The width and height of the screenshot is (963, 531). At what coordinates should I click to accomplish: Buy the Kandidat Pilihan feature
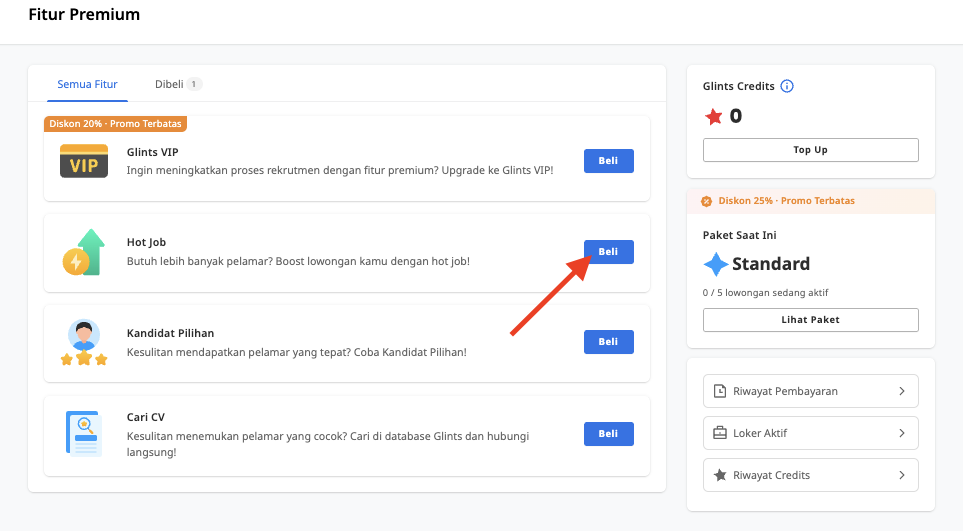[x=608, y=342]
